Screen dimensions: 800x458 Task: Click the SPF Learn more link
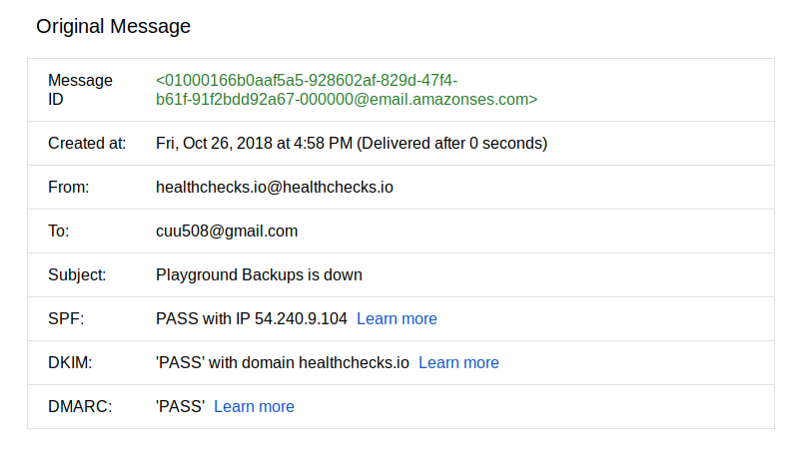pyautogui.click(x=397, y=319)
